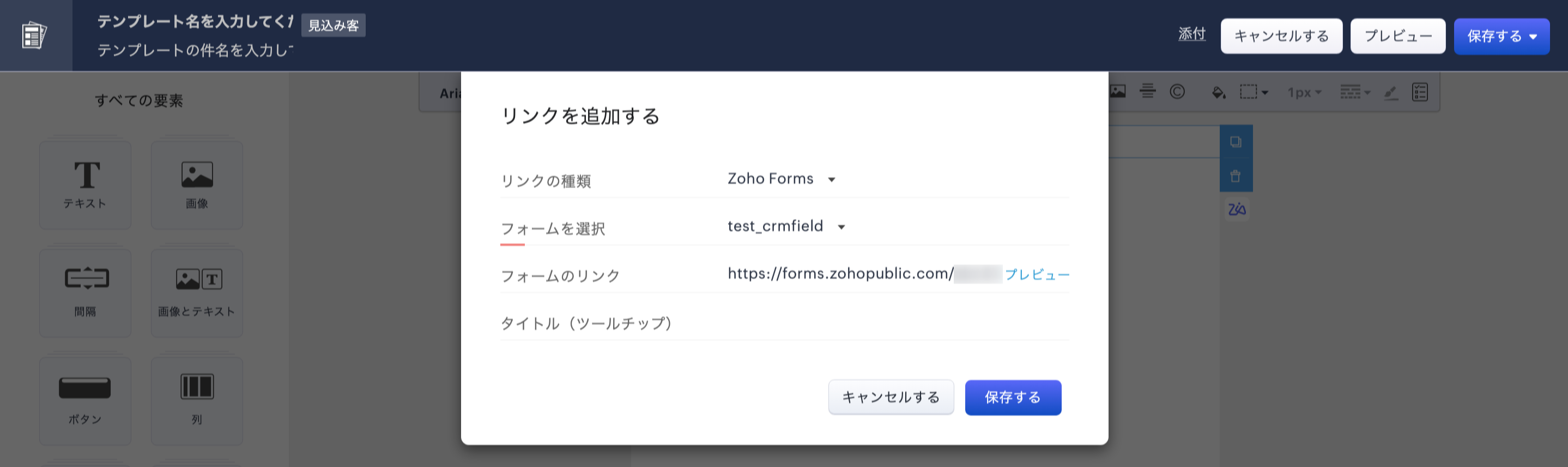Click the blue save button in the dialog

point(1012,398)
